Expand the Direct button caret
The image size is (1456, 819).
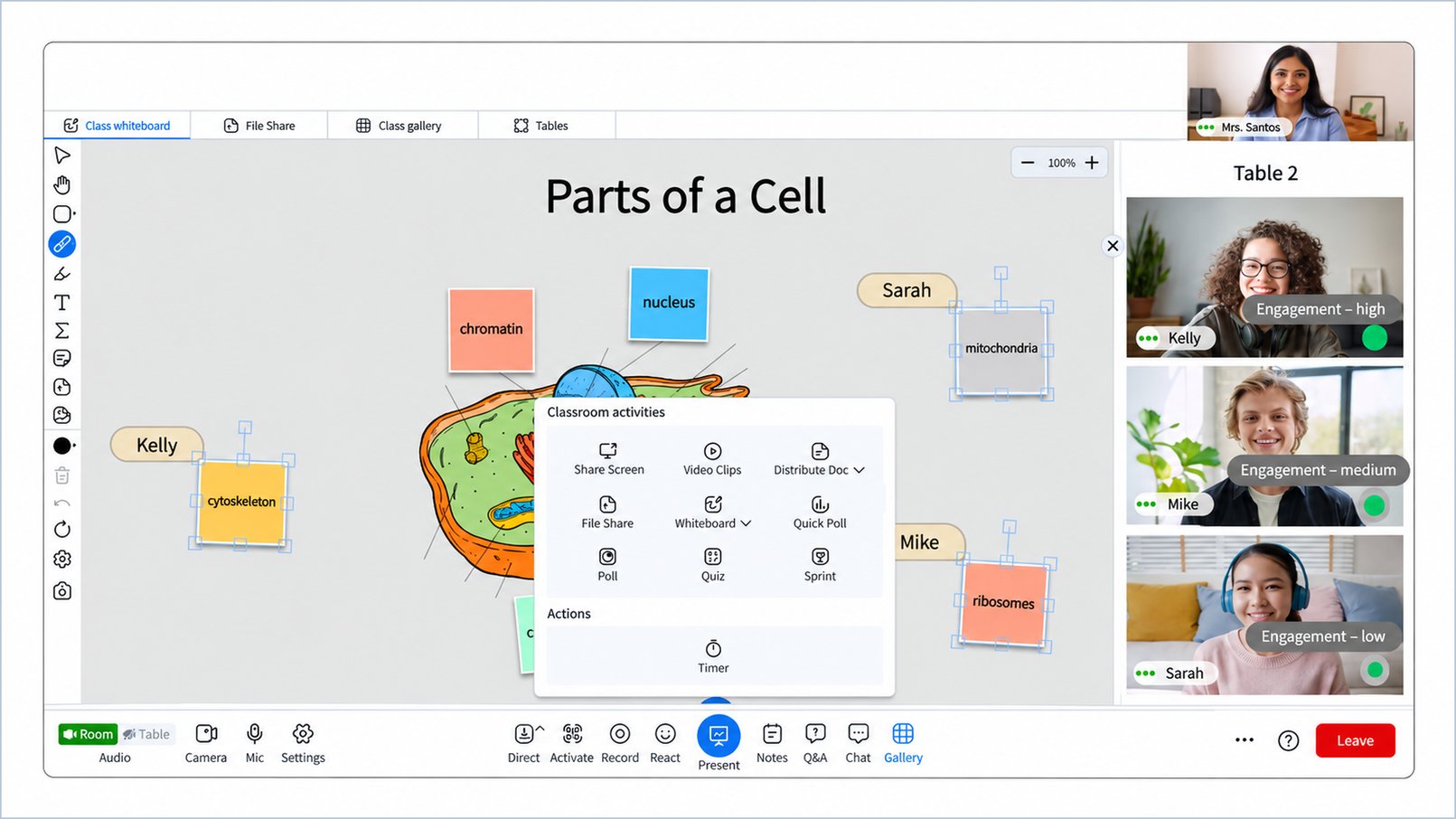coord(540,728)
